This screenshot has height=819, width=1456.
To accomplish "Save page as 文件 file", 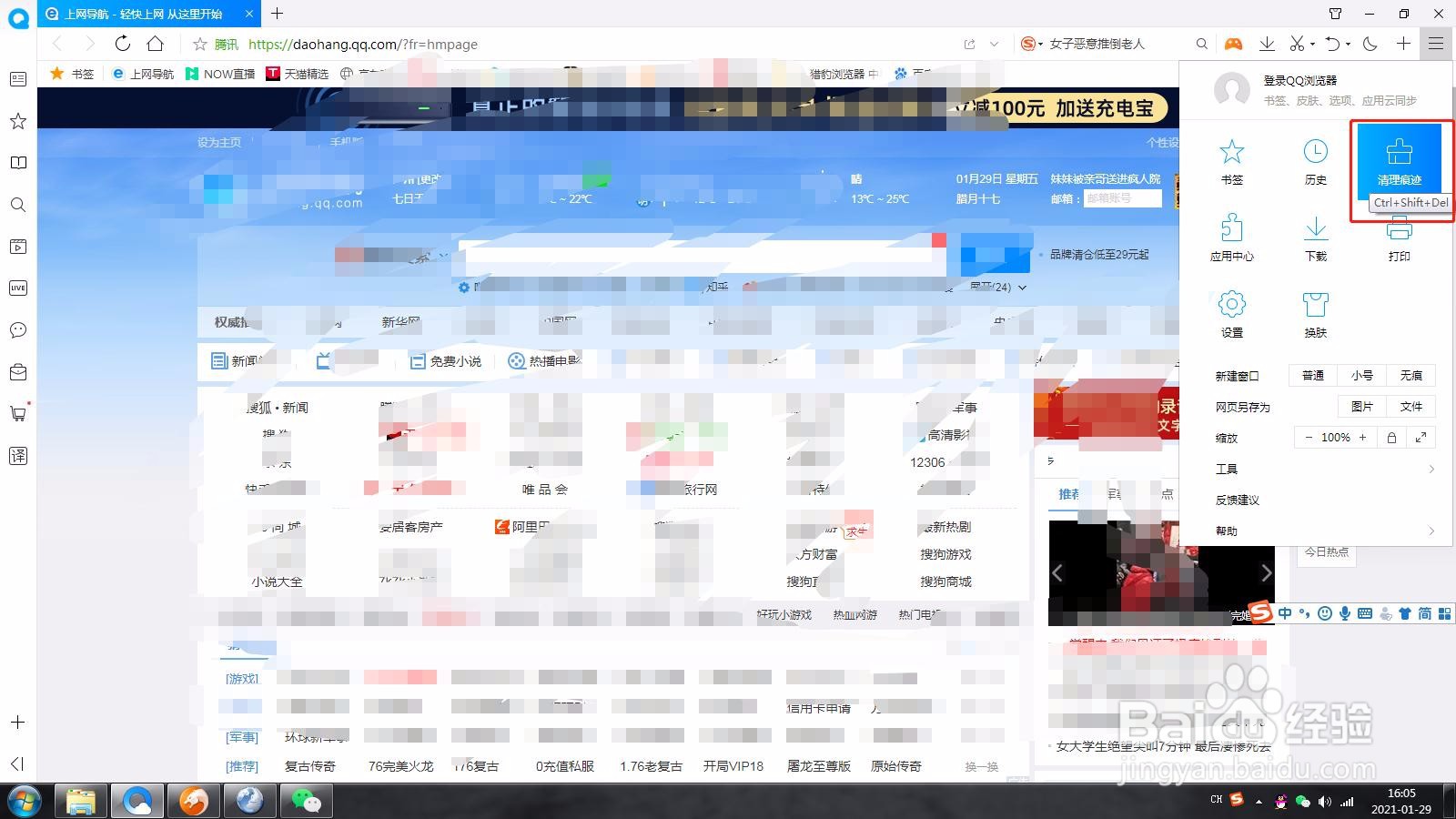I will pyautogui.click(x=1411, y=406).
